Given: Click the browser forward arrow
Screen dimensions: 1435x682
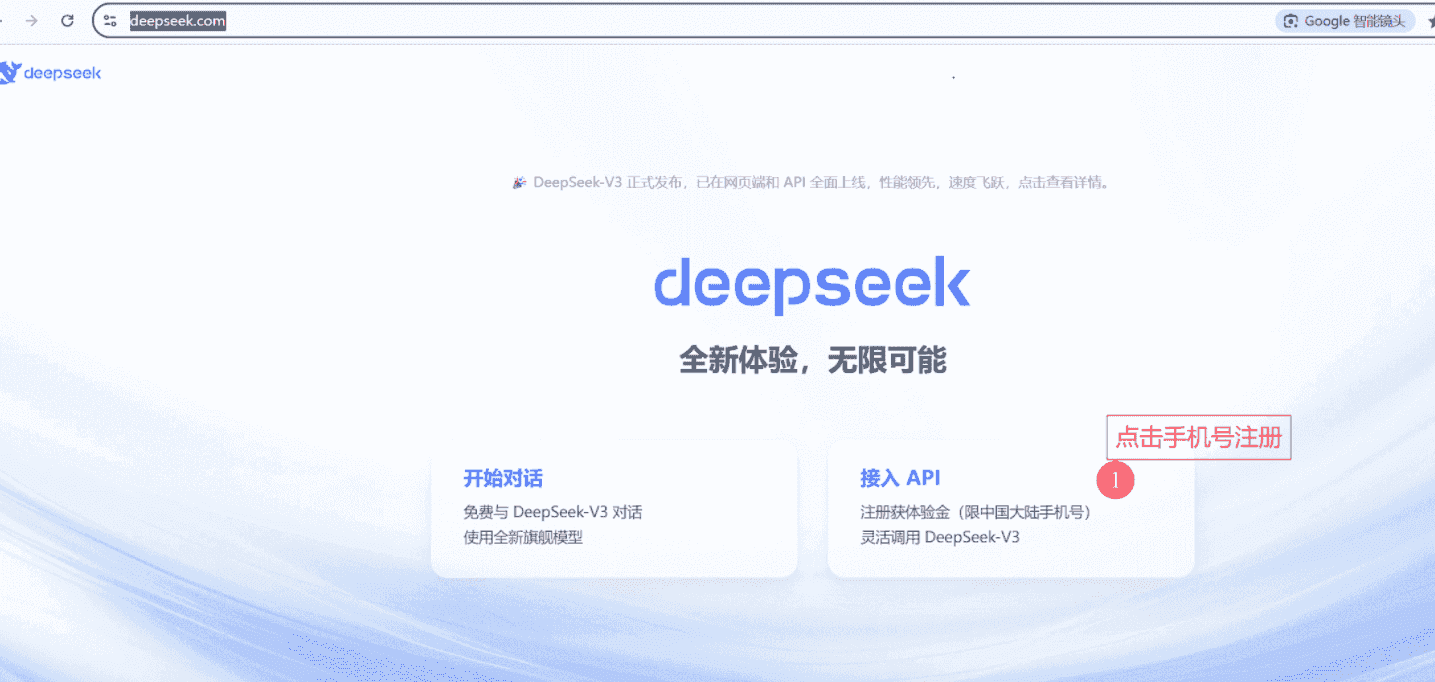Looking at the screenshot, I should click(31, 21).
